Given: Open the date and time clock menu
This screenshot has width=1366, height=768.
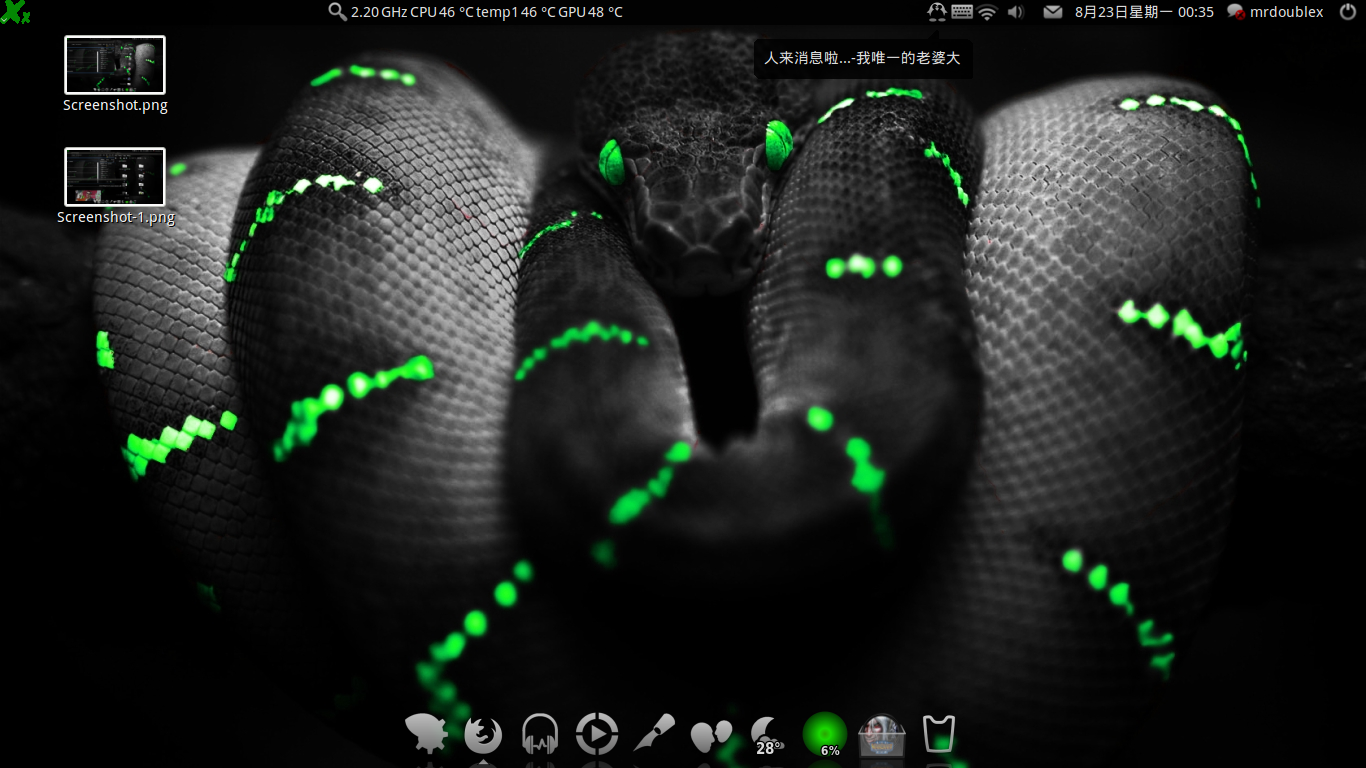Looking at the screenshot, I should (x=1144, y=12).
